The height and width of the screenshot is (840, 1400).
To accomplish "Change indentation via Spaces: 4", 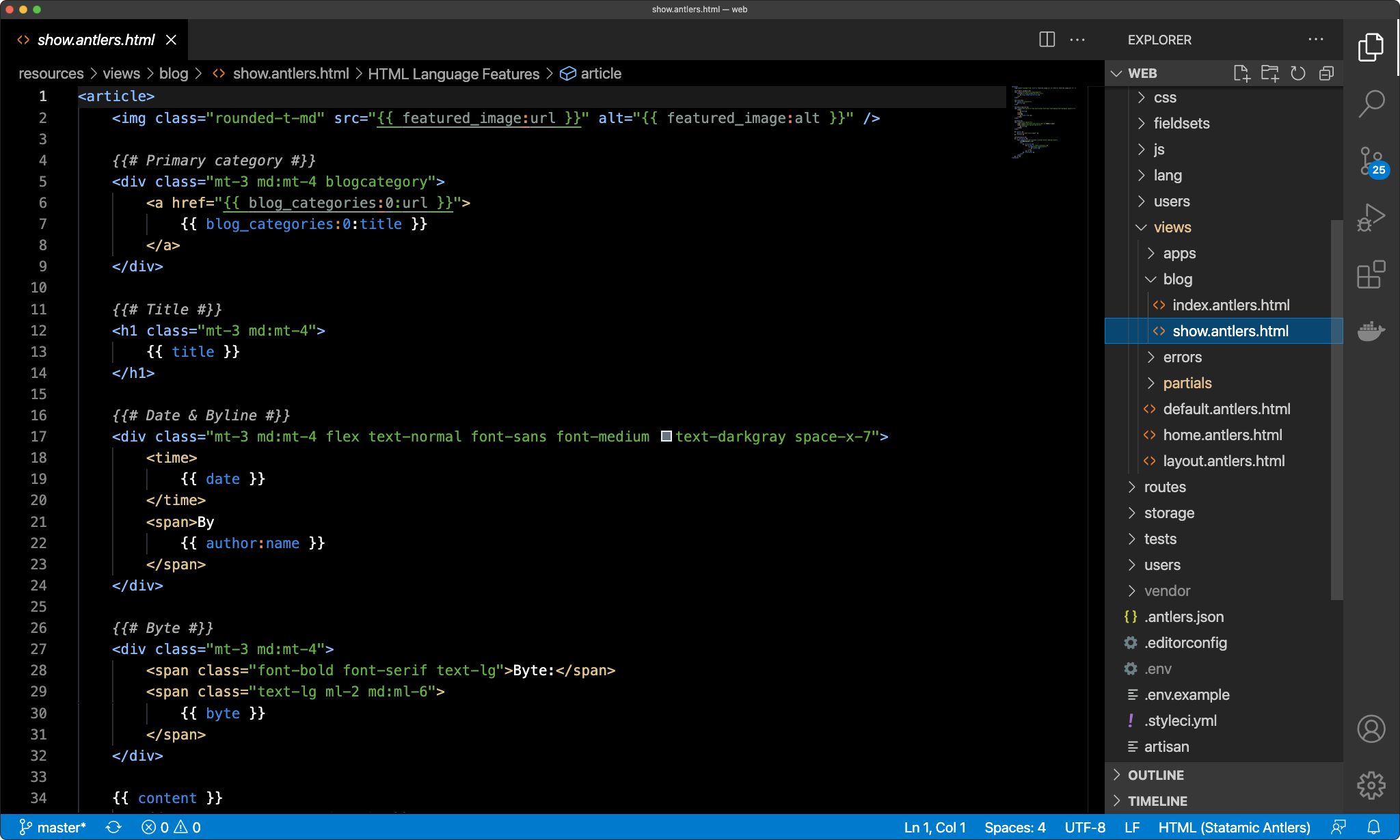I will coord(1014,827).
